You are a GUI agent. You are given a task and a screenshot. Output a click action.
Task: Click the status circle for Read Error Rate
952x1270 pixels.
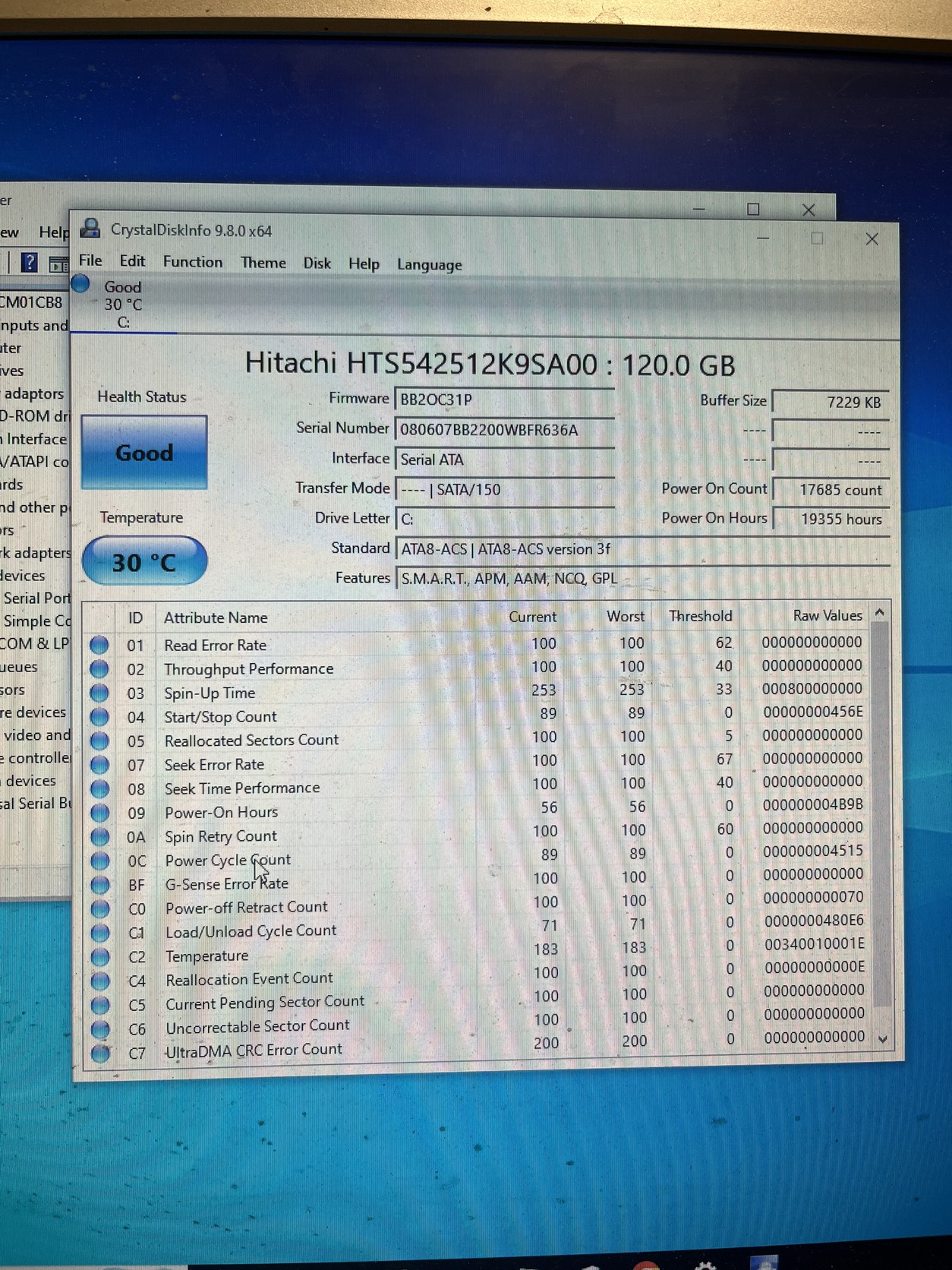pyautogui.click(x=99, y=645)
